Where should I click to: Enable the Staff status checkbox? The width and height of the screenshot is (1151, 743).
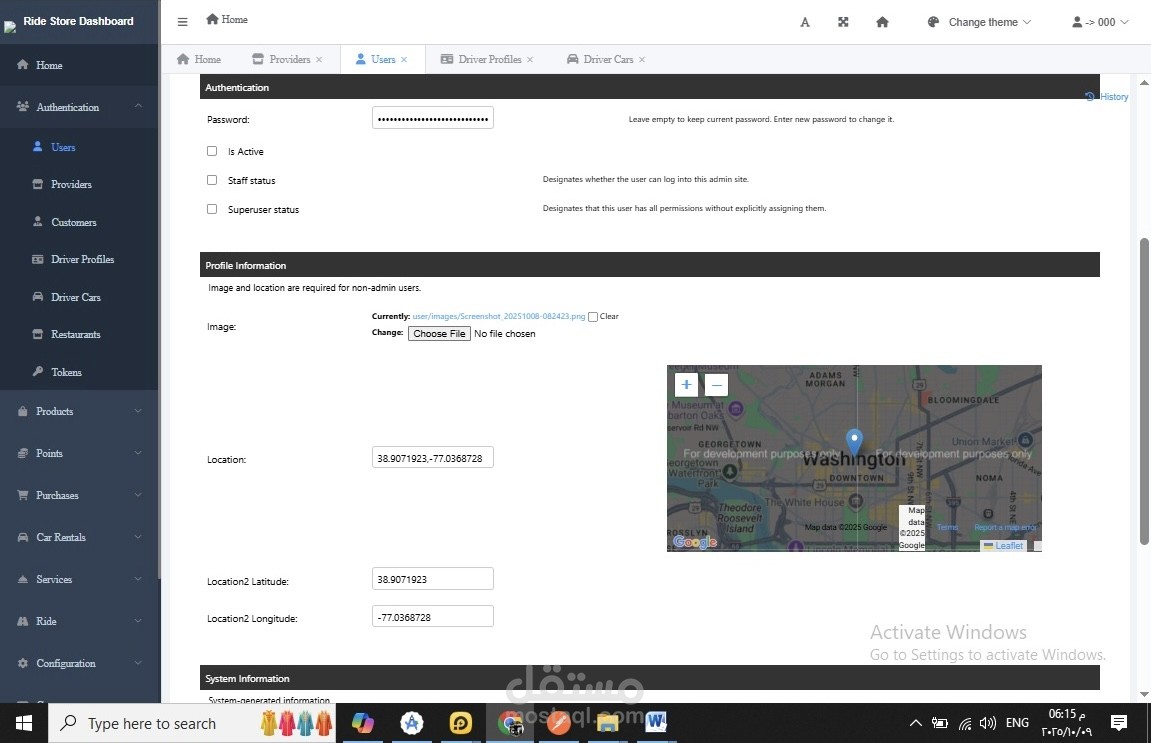[212, 180]
